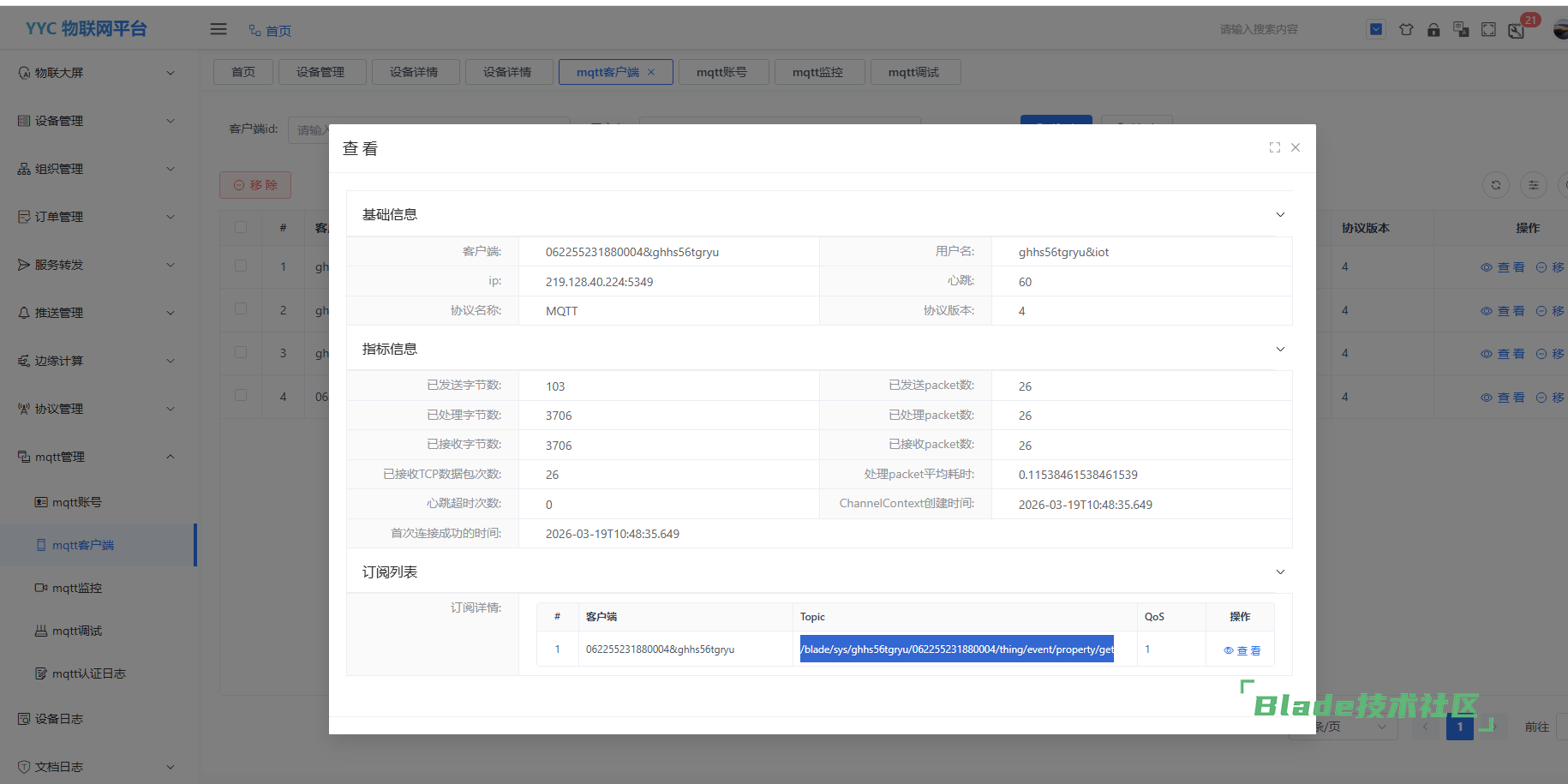Click the refresh table icon
1568x784 pixels.
click(1495, 185)
